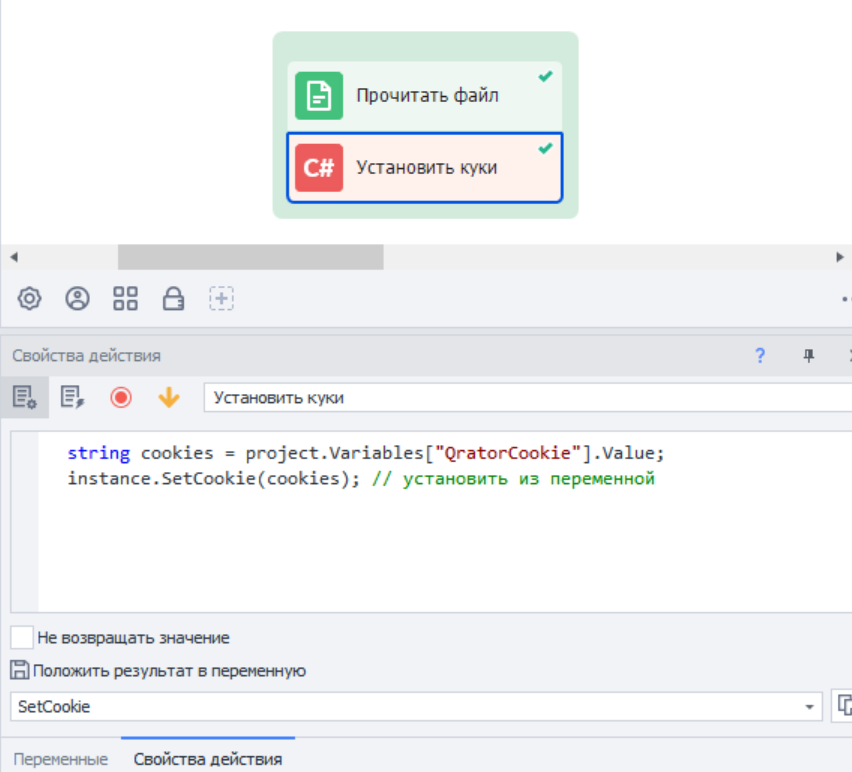Open the profile user icon
852x772 pixels.
click(77, 298)
